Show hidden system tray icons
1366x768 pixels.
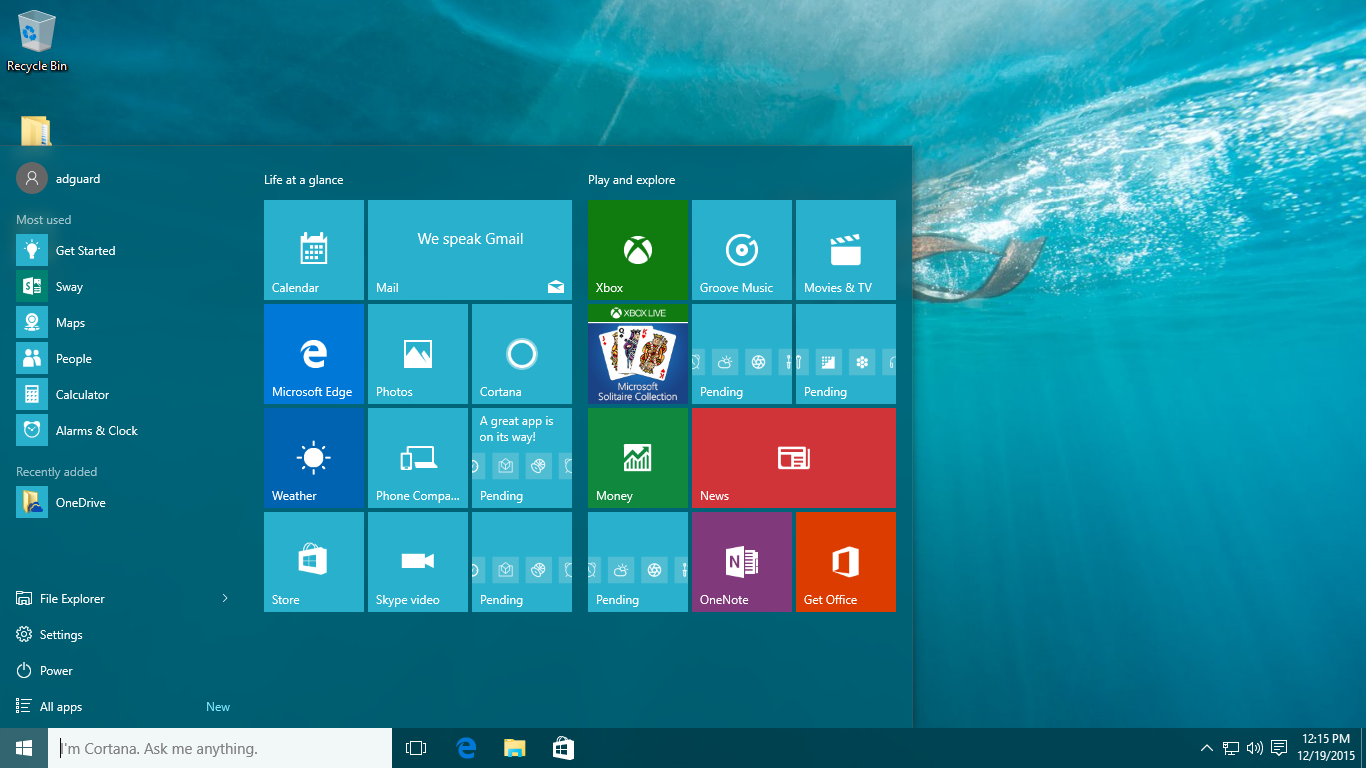(x=1207, y=748)
